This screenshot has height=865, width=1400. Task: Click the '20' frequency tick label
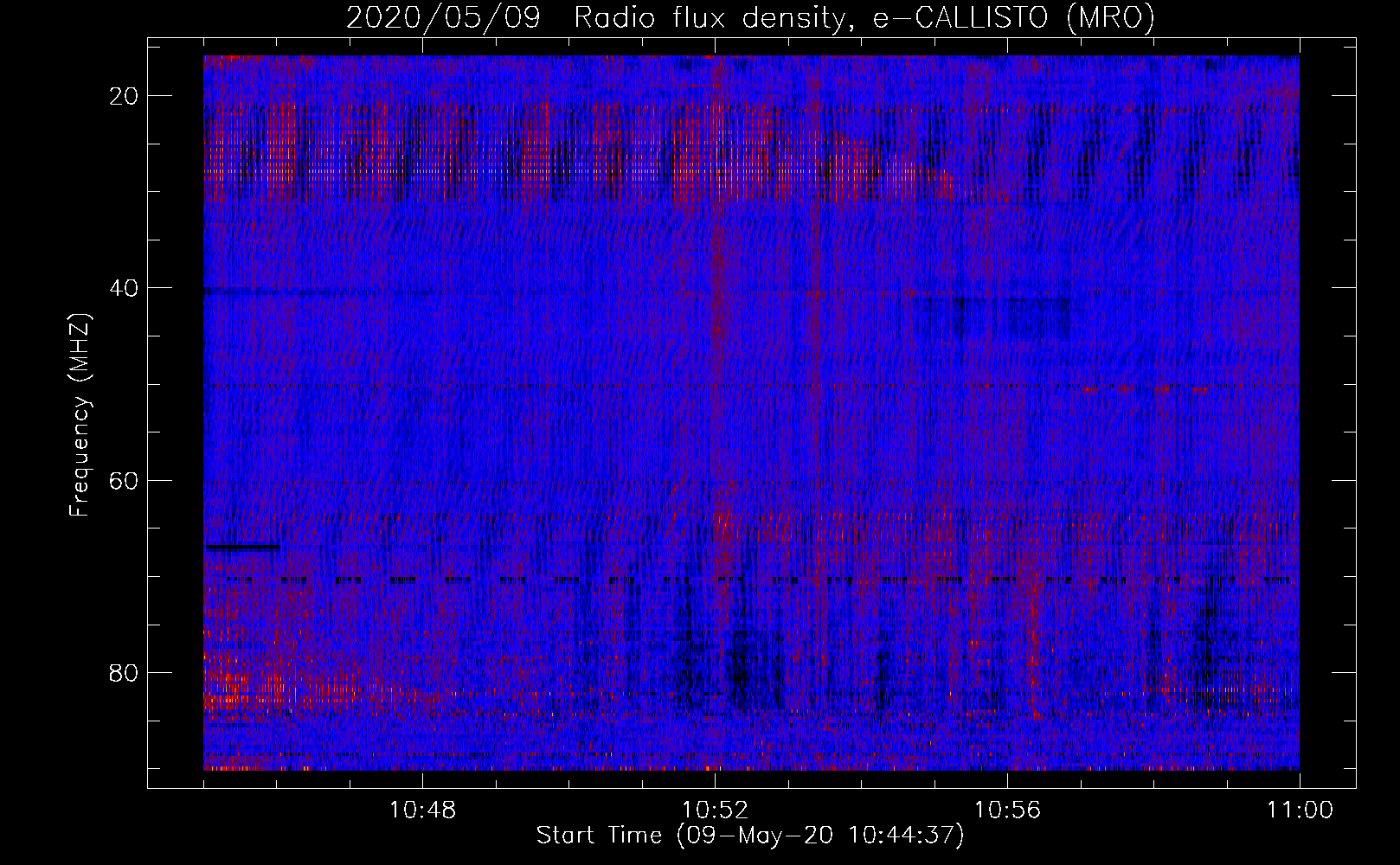click(125, 96)
